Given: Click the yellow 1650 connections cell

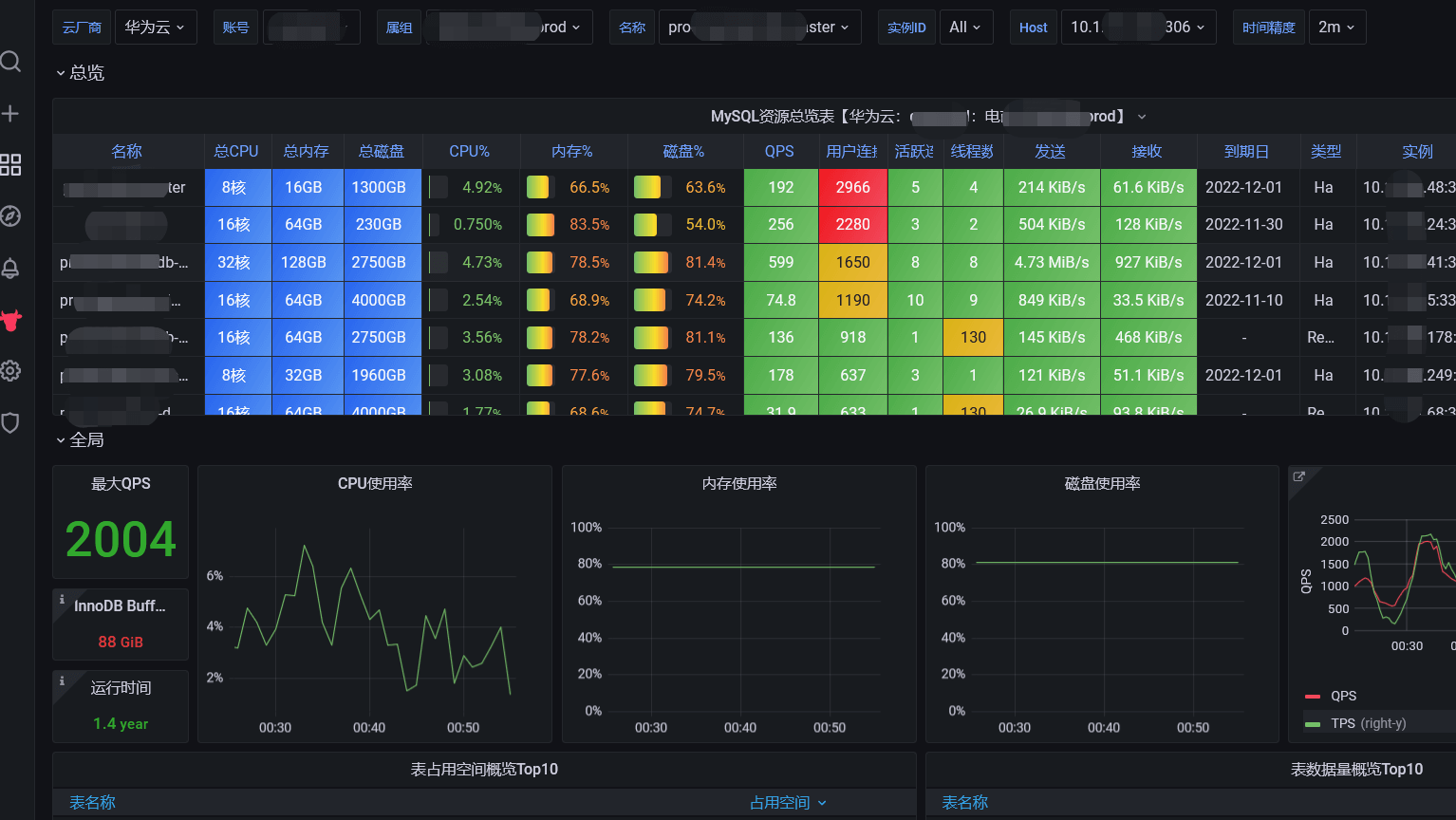Looking at the screenshot, I should click(853, 263).
